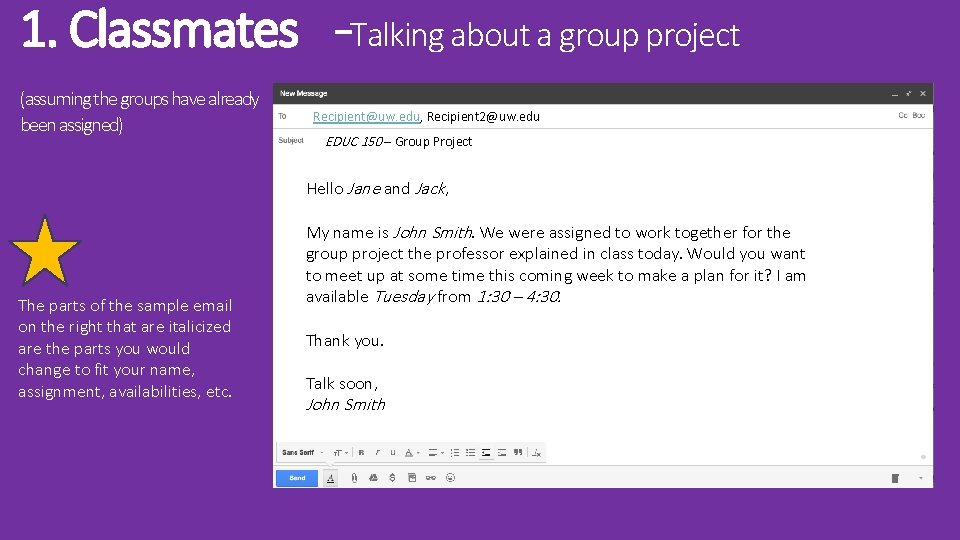960x540 pixels.
Task: Insert files using the Google Drive icon
Action: pos(373,478)
